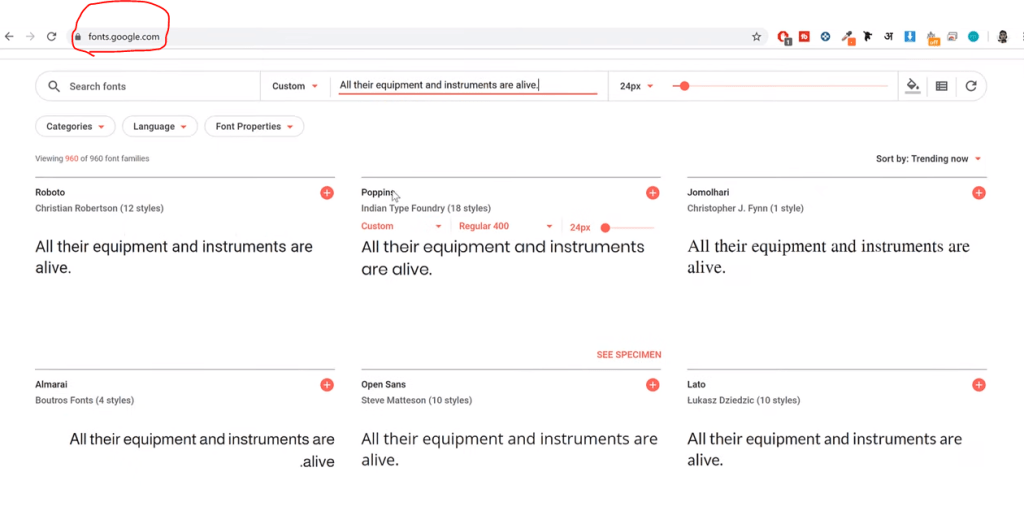Open the Chrome profile avatar
The image size is (1024, 528).
(x=1003, y=37)
